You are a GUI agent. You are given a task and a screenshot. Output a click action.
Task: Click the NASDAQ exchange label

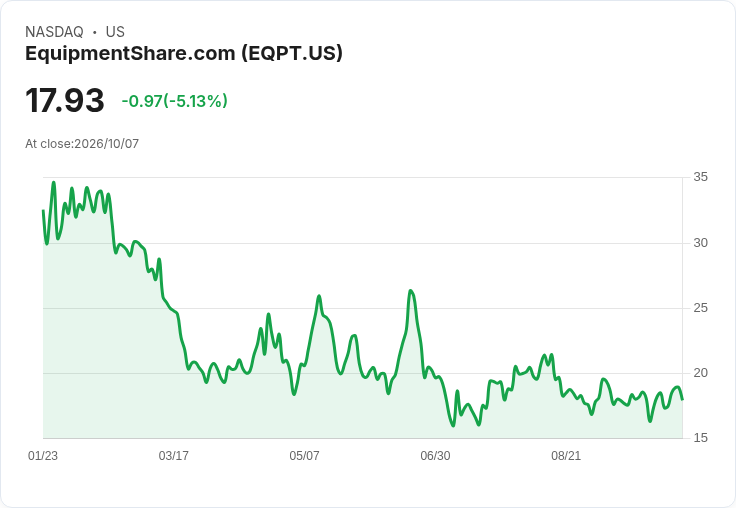(x=54, y=32)
